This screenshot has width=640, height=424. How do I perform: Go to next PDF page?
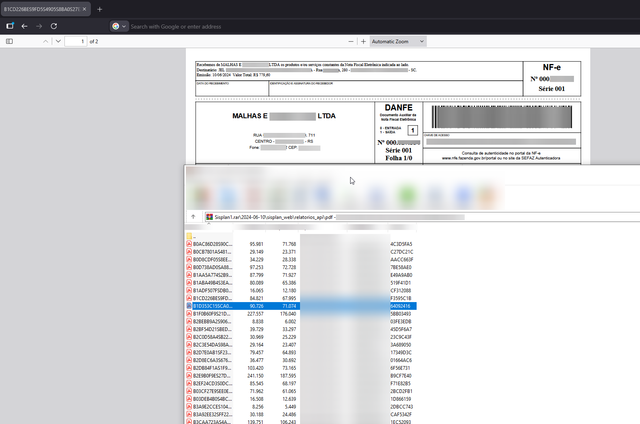pyautogui.click(x=58, y=41)
